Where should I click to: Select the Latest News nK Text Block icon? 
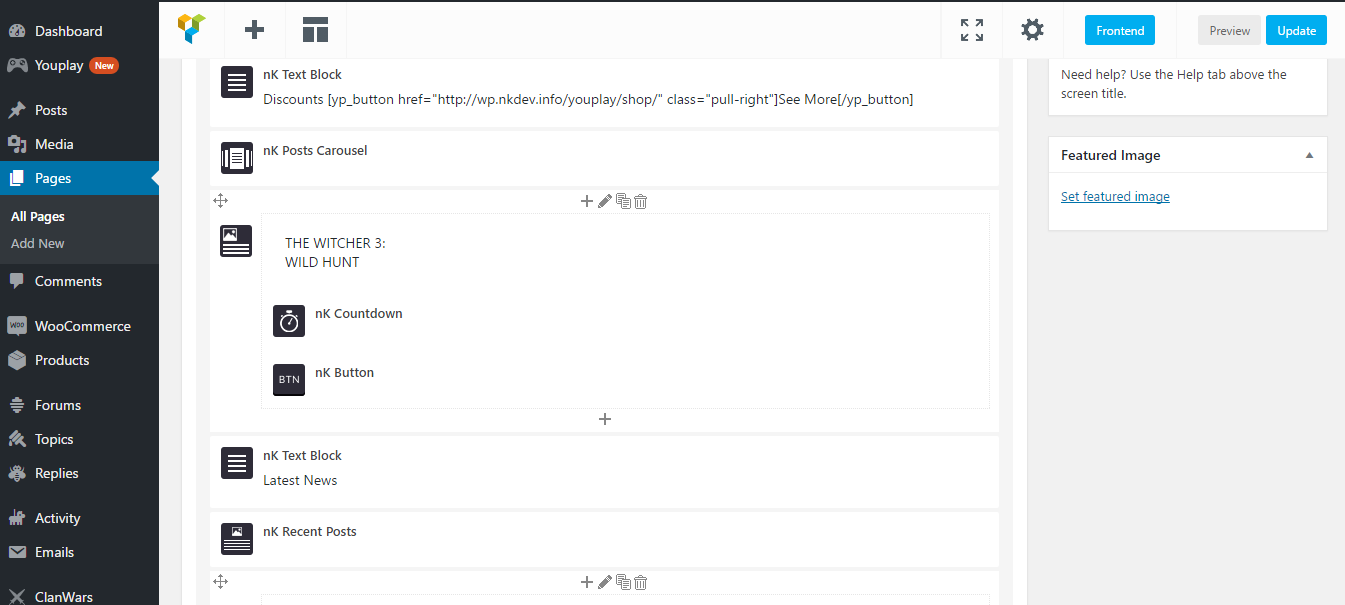[237, 464]
